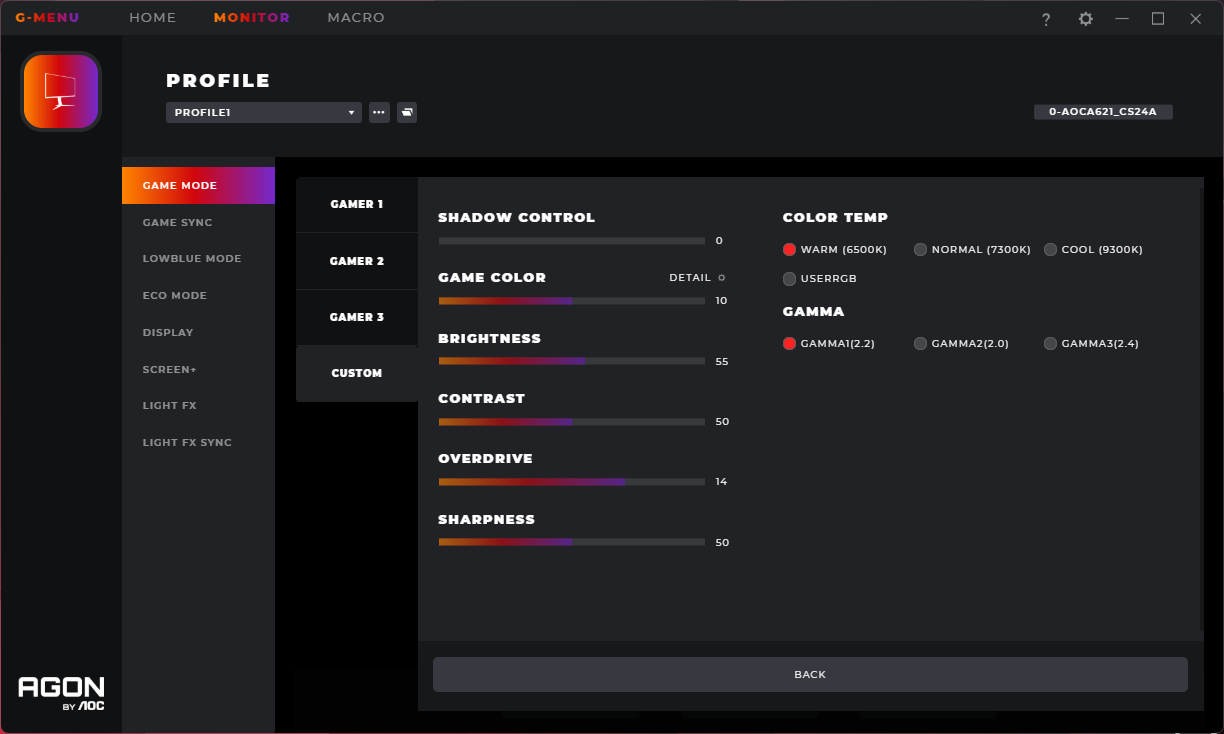Select the UserRGB color temp option

pos(790,279)
